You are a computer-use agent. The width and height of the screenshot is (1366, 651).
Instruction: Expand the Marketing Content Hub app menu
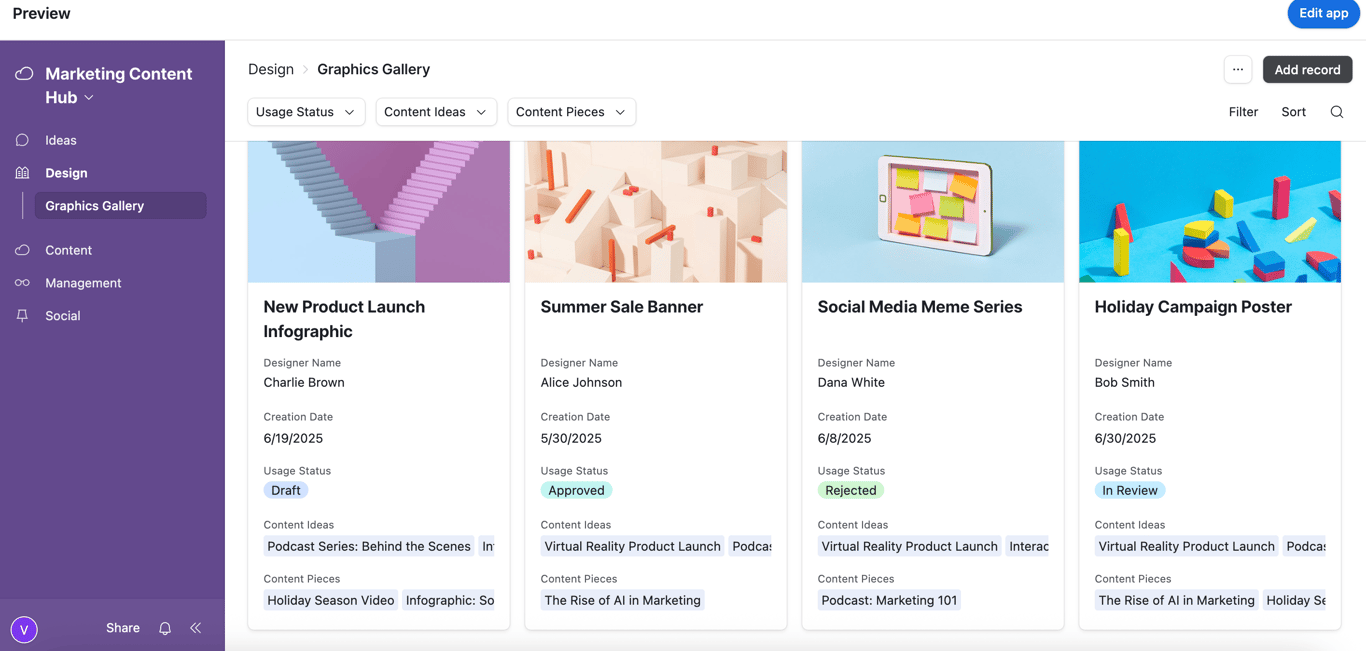89,98
